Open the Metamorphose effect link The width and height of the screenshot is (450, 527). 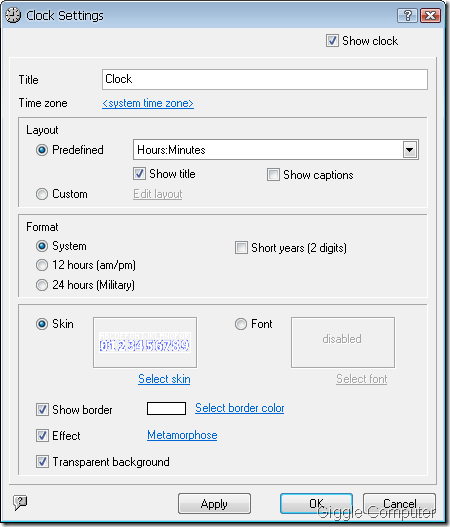(x=182, y=435)
